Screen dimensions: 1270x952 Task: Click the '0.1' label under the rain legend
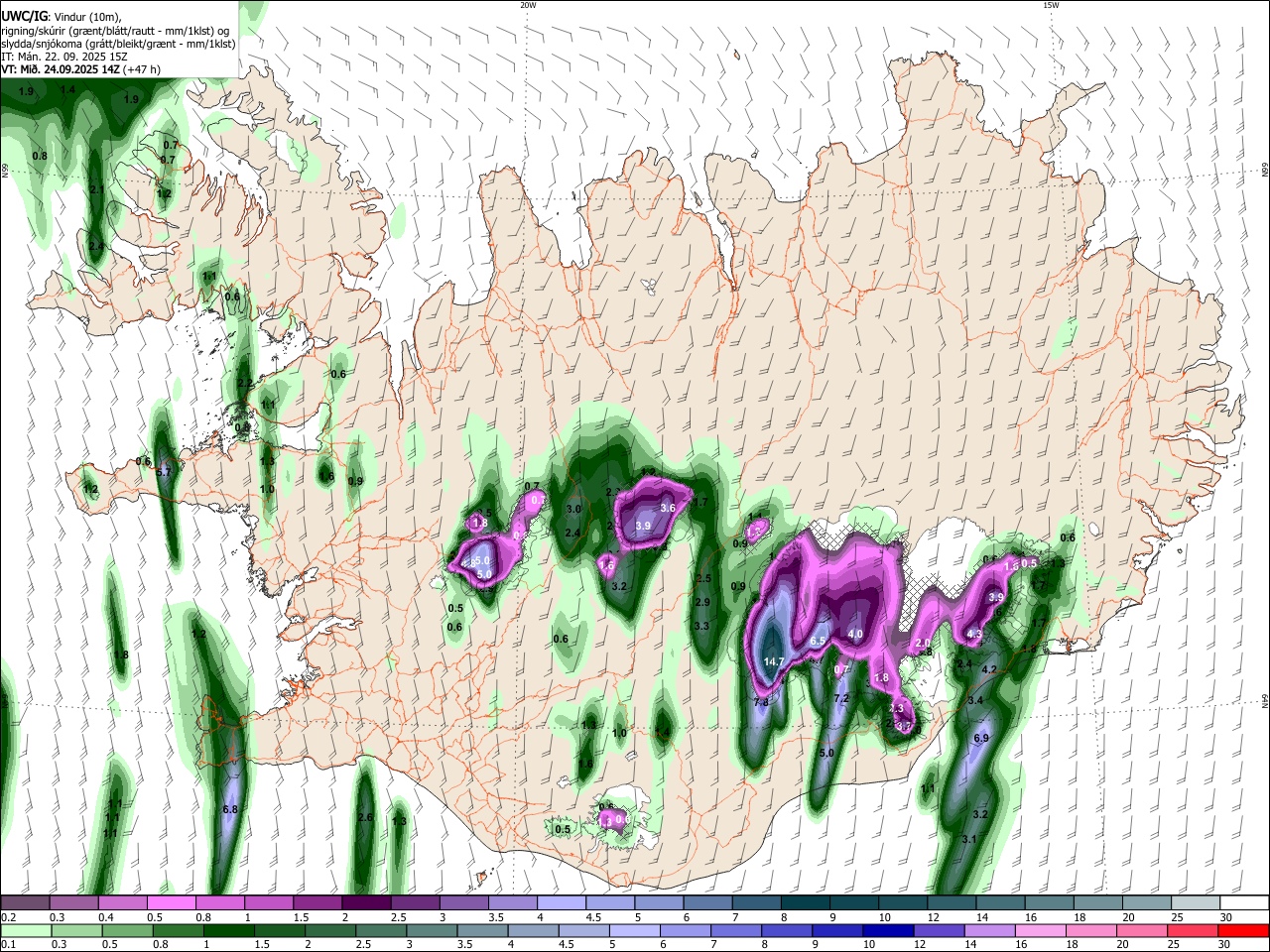click(8, 945)
